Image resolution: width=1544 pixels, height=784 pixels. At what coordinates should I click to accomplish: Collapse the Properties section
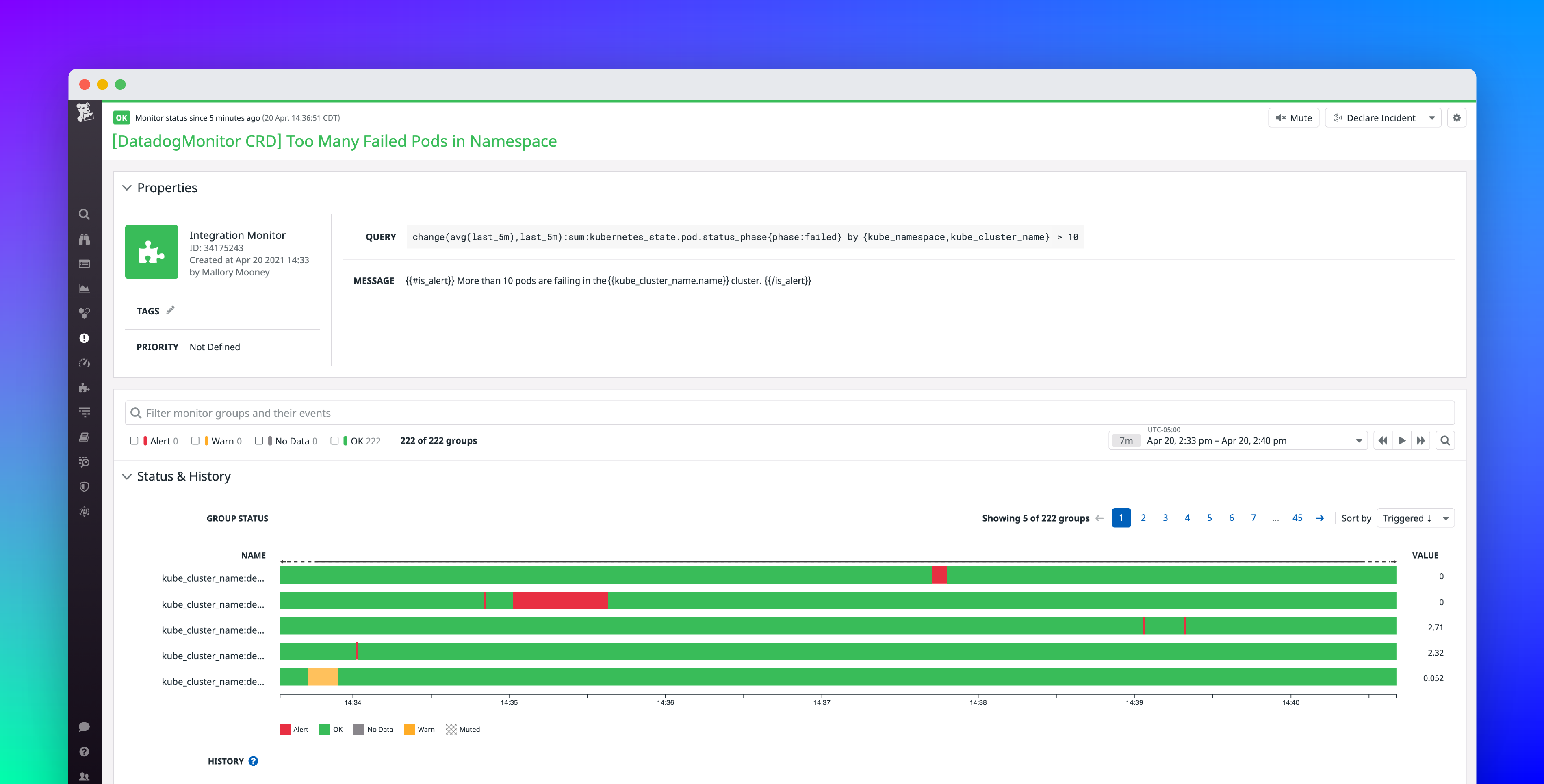(x=127, y=188)
